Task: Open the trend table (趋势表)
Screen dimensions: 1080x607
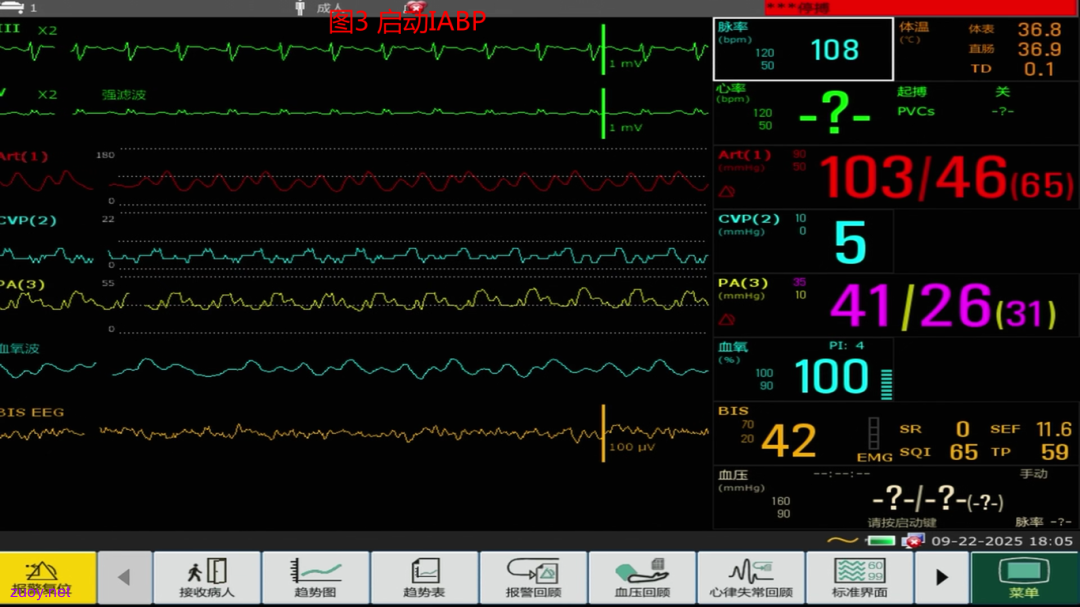Action: click(424, 577)
